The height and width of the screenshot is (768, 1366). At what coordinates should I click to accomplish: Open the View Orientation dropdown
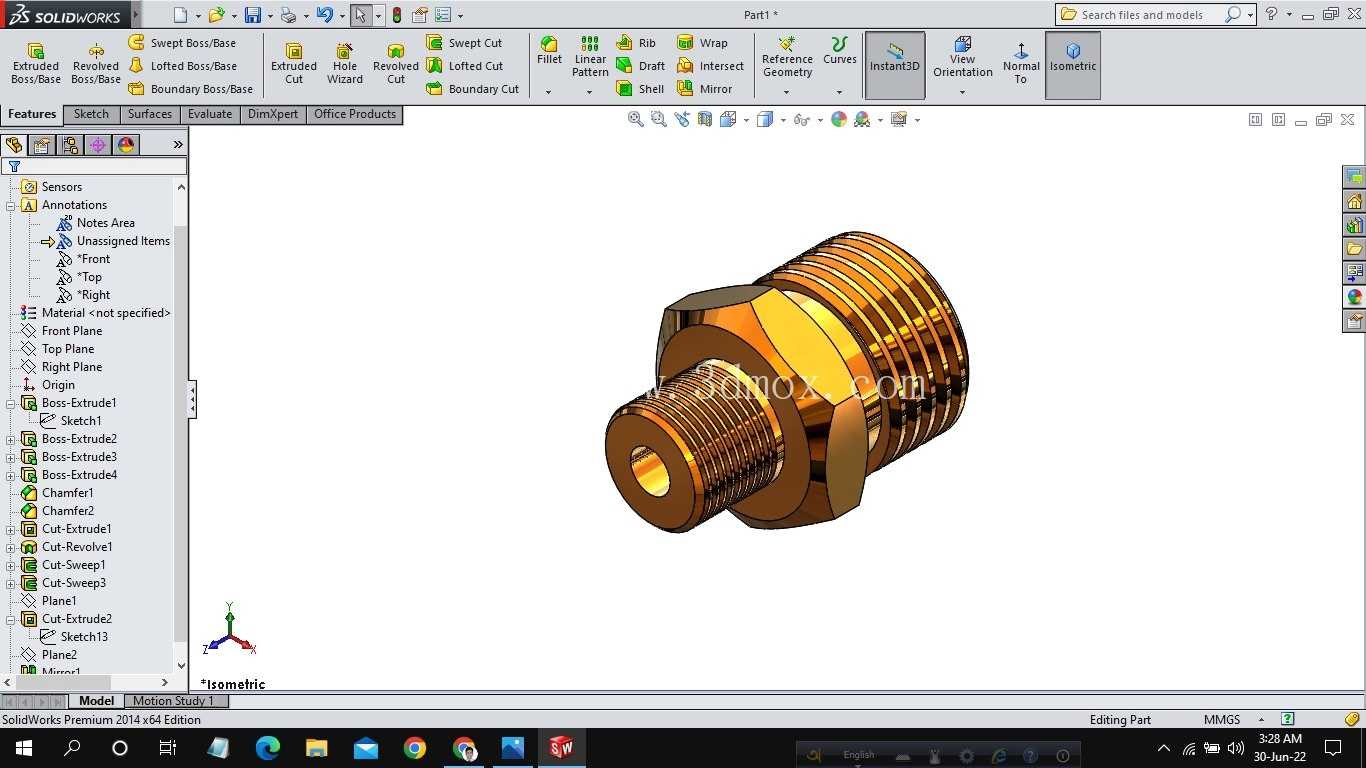pos(962,92)
